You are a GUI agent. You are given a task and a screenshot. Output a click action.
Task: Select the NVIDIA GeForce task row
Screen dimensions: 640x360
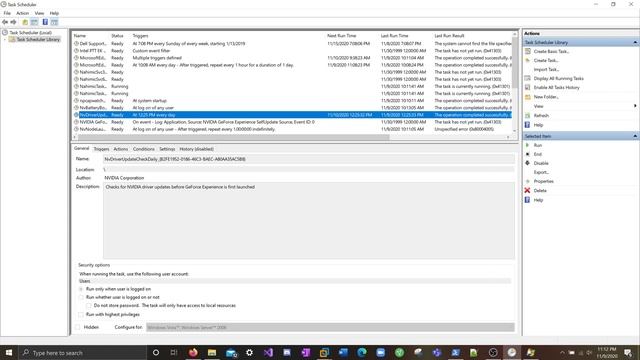click(292, 122)
